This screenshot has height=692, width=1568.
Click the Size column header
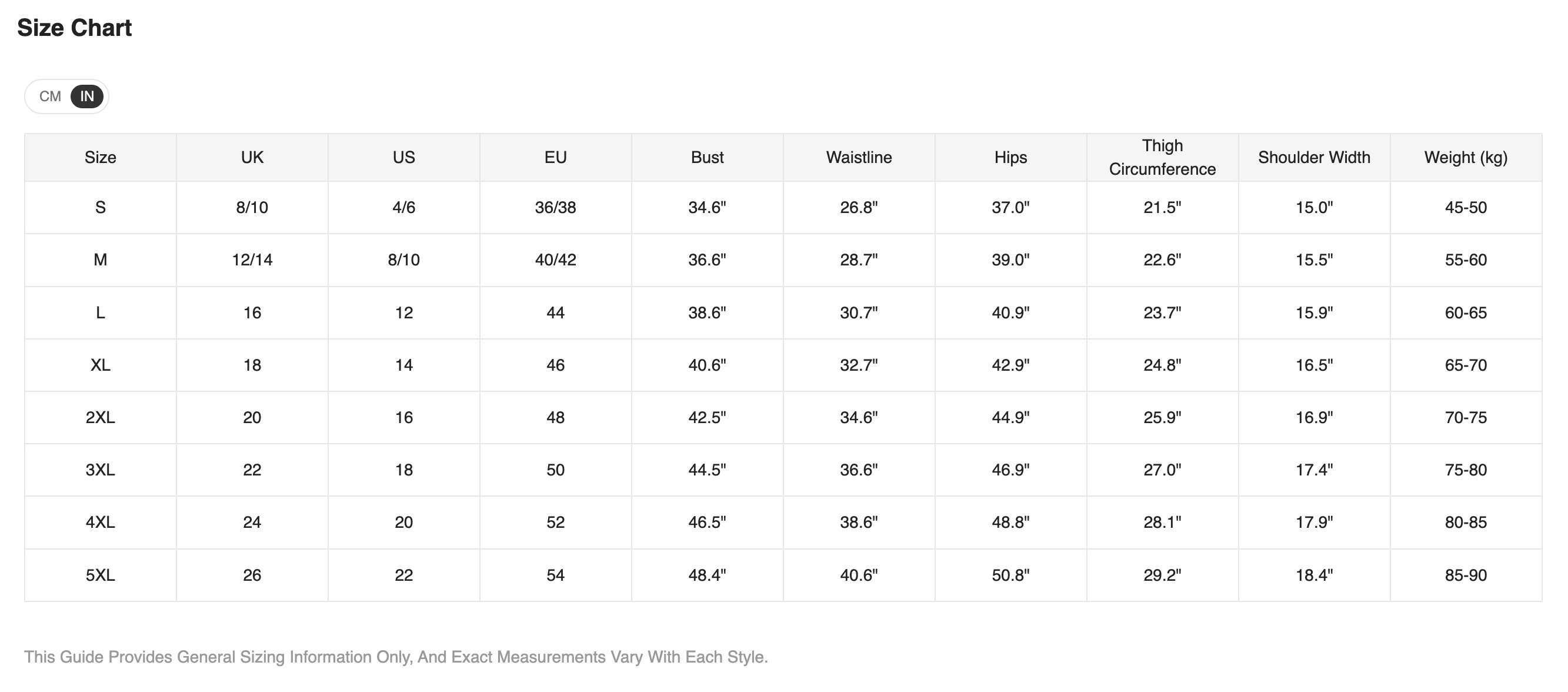tap(101, 157)
